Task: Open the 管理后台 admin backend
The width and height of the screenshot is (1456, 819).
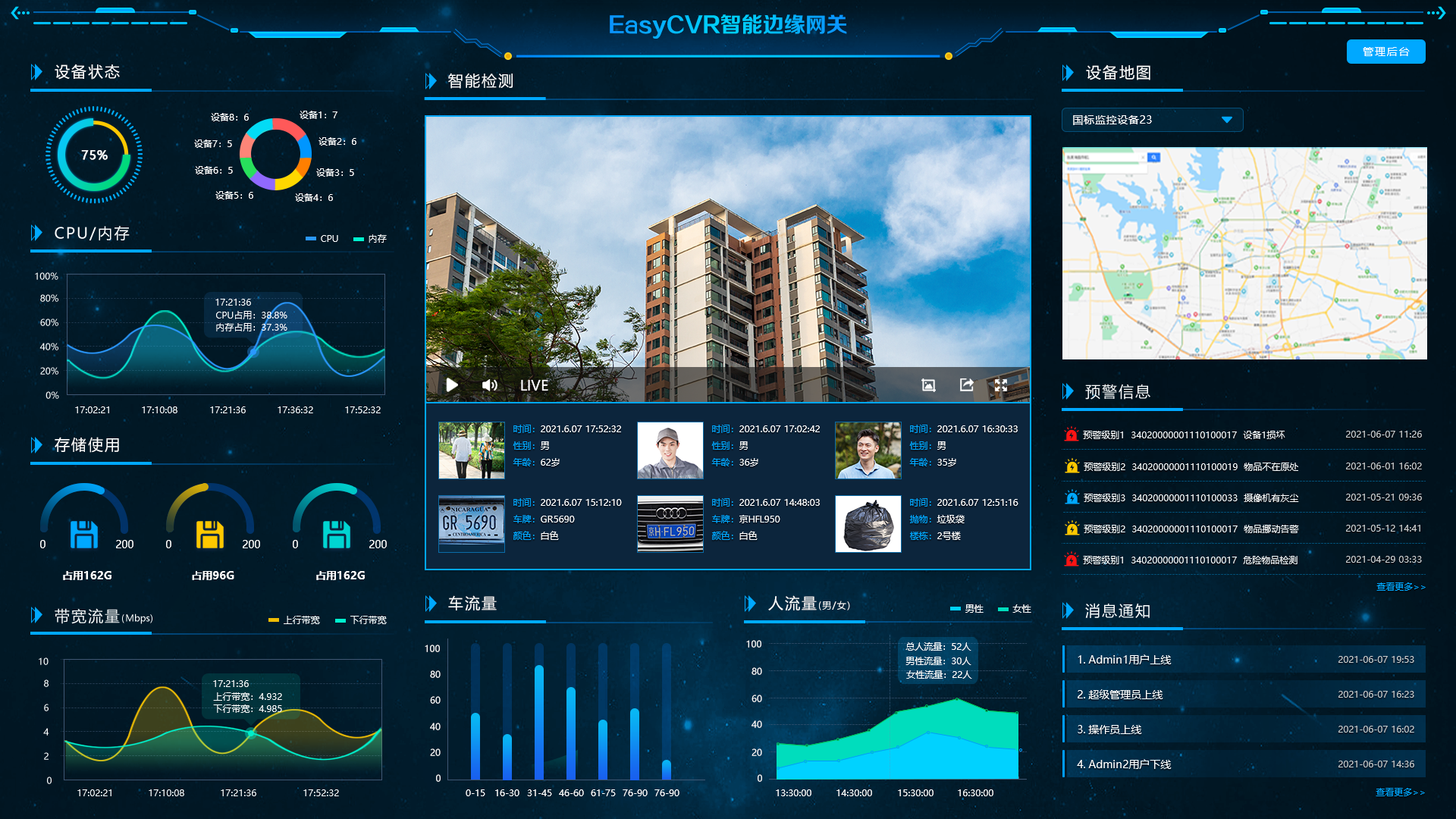Action: tap(1385, 52)
